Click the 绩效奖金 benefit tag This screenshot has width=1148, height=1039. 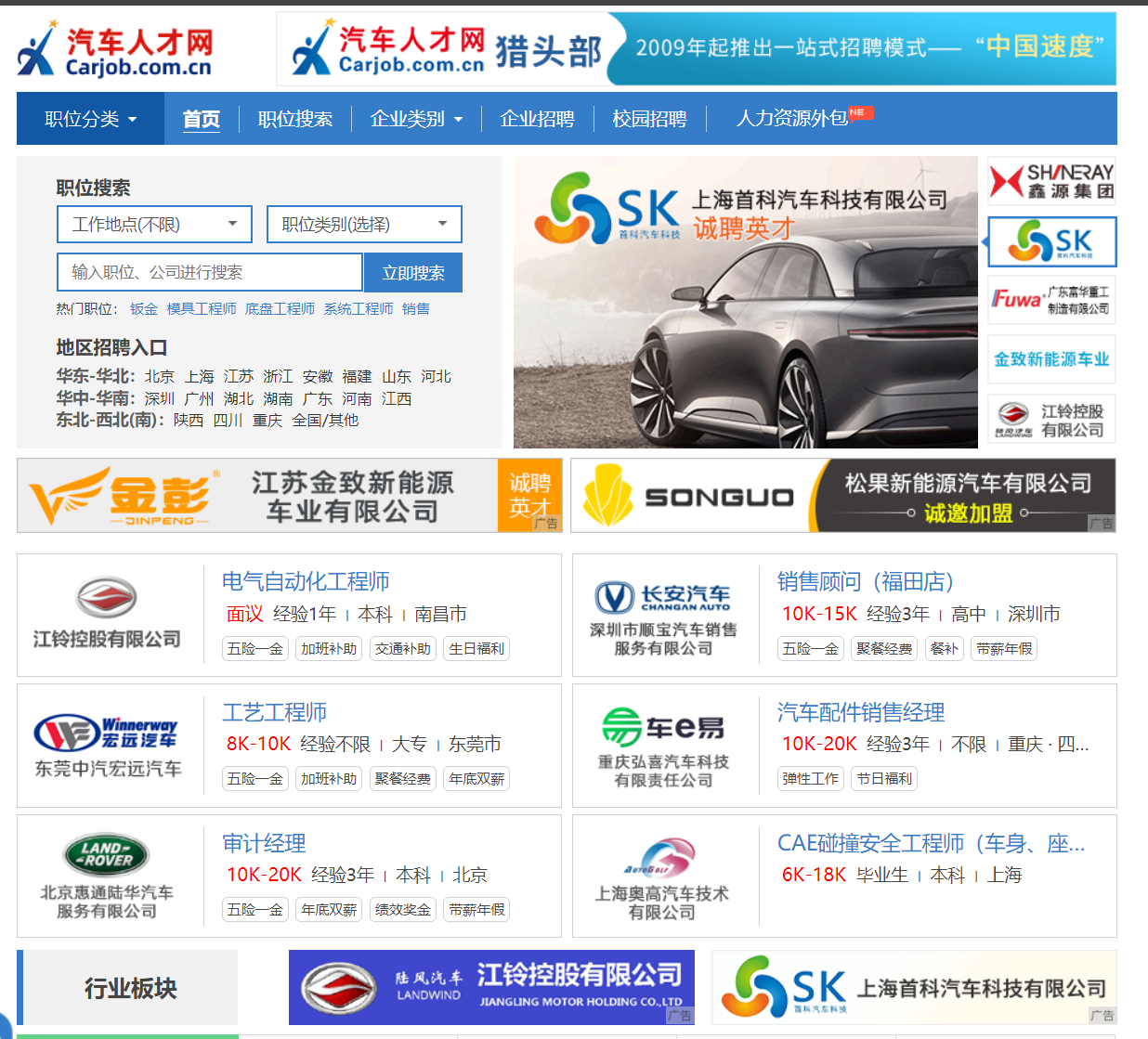[x=403, y=910]
